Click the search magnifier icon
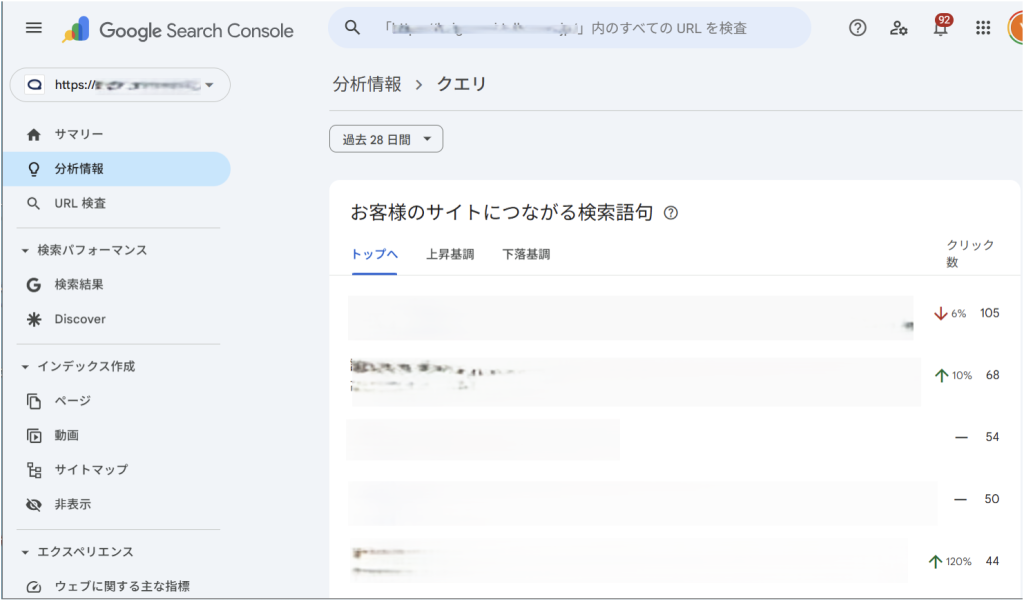The image size is (1024, 601). tap(352, 28)
